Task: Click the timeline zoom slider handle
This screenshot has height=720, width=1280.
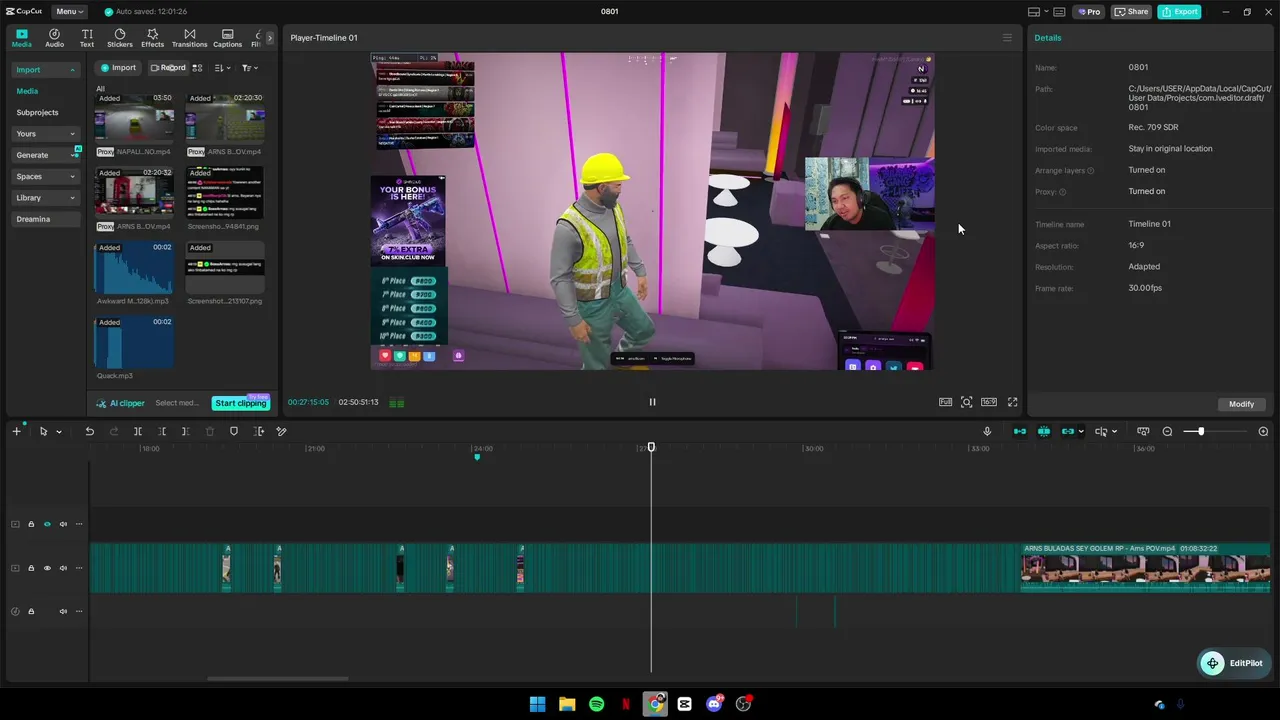Action: pyautogui.click(x=1201, y=431)
